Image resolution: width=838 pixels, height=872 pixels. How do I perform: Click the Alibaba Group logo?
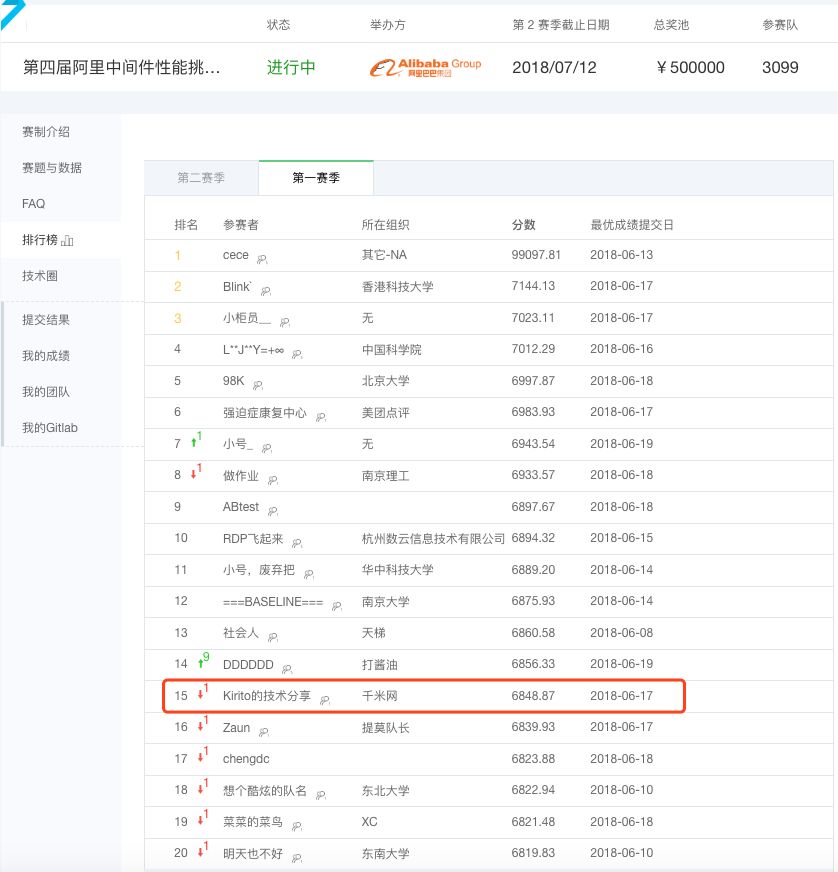coord(425,68)
